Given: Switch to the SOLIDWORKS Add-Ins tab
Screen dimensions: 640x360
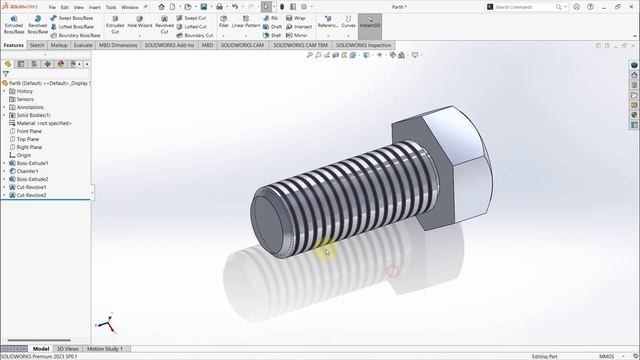Looking at the screenshot, I should tap(169, 45).
